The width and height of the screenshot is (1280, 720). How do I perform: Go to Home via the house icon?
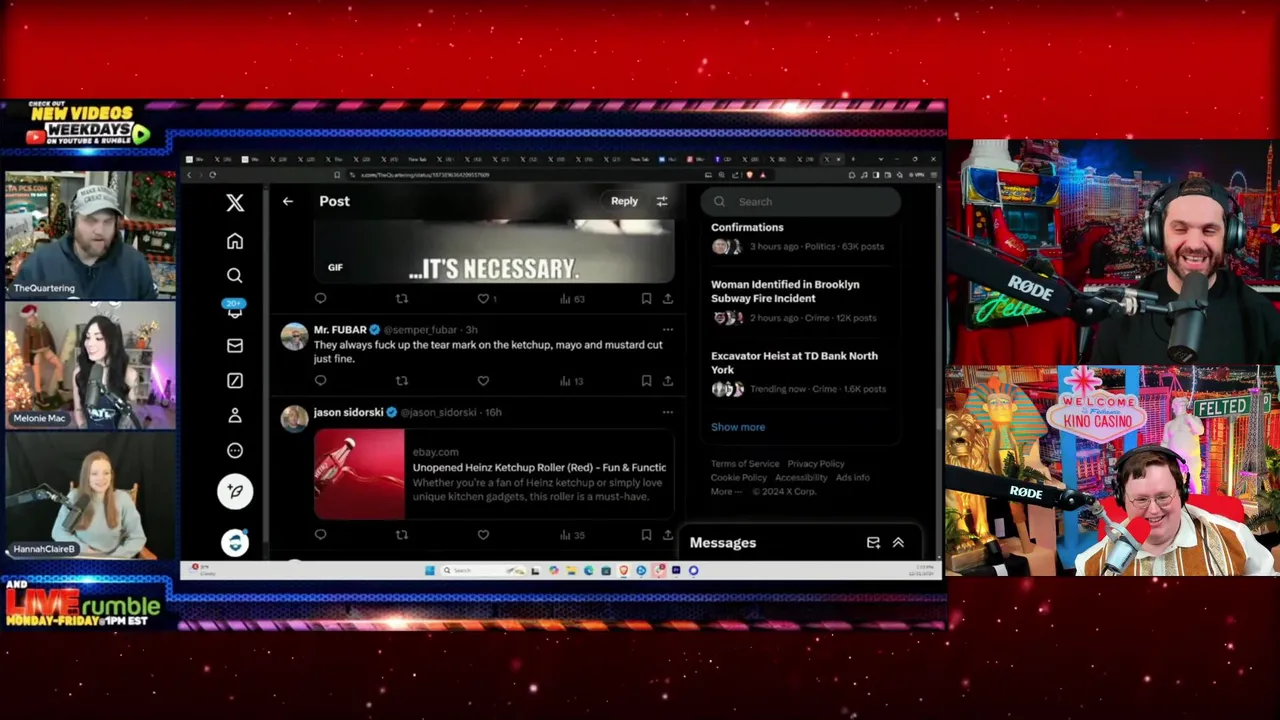point(235,241)
